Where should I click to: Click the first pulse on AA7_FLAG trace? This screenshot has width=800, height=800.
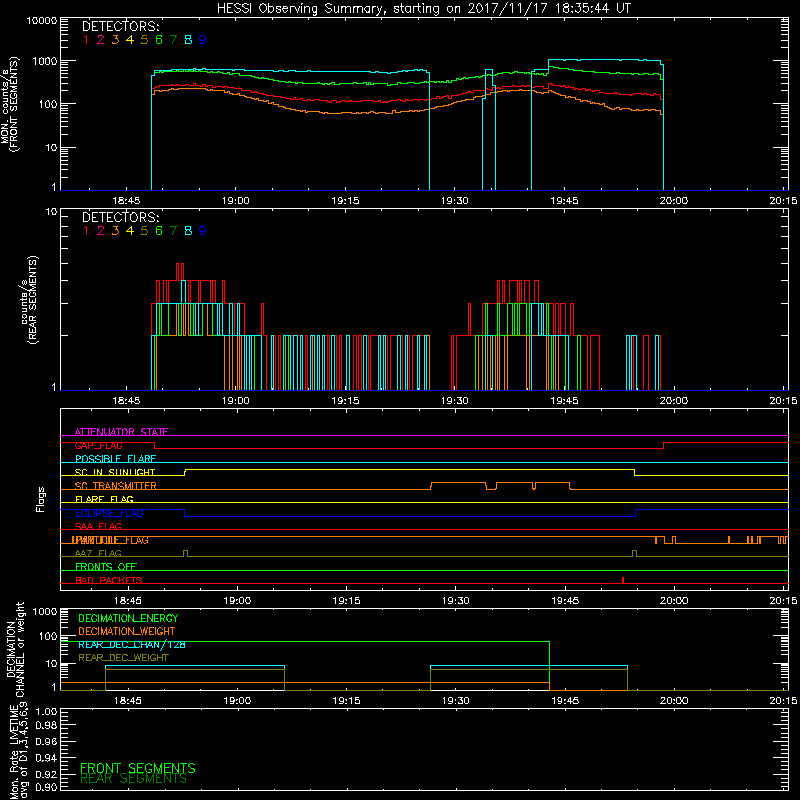185,553
